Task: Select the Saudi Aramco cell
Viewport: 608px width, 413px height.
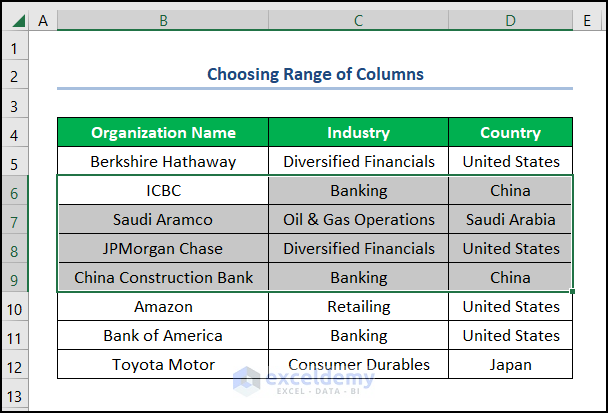Action: pos(163,219)
